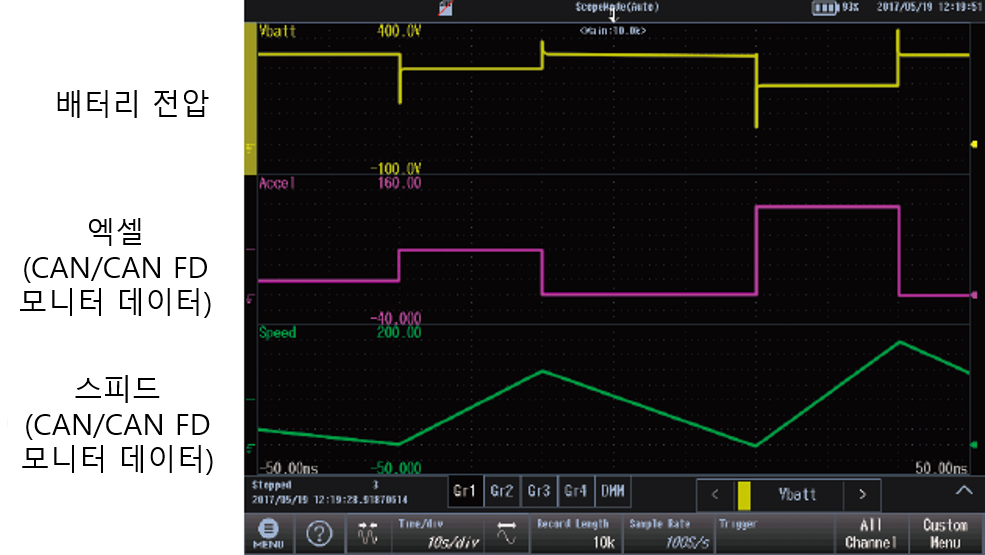Click the yellow trigger level marker on right edge
Screen dimensions: 985x555
point(974,145)
